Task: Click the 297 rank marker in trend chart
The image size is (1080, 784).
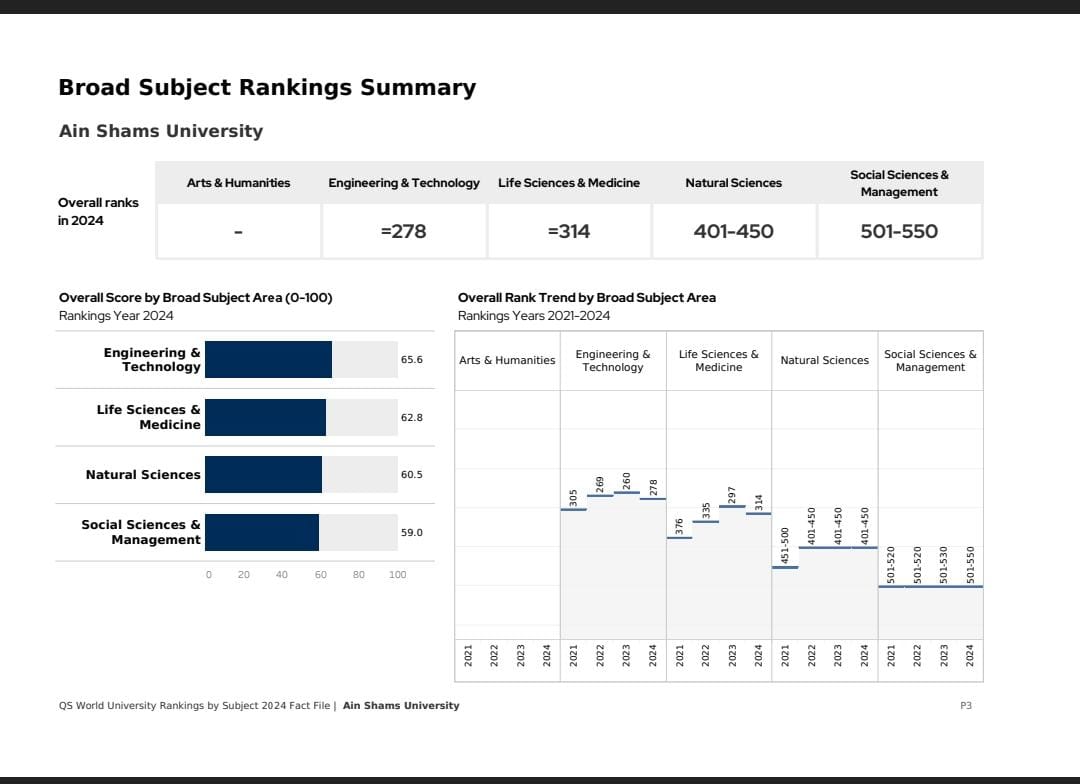Action: (x=732, y=506)
